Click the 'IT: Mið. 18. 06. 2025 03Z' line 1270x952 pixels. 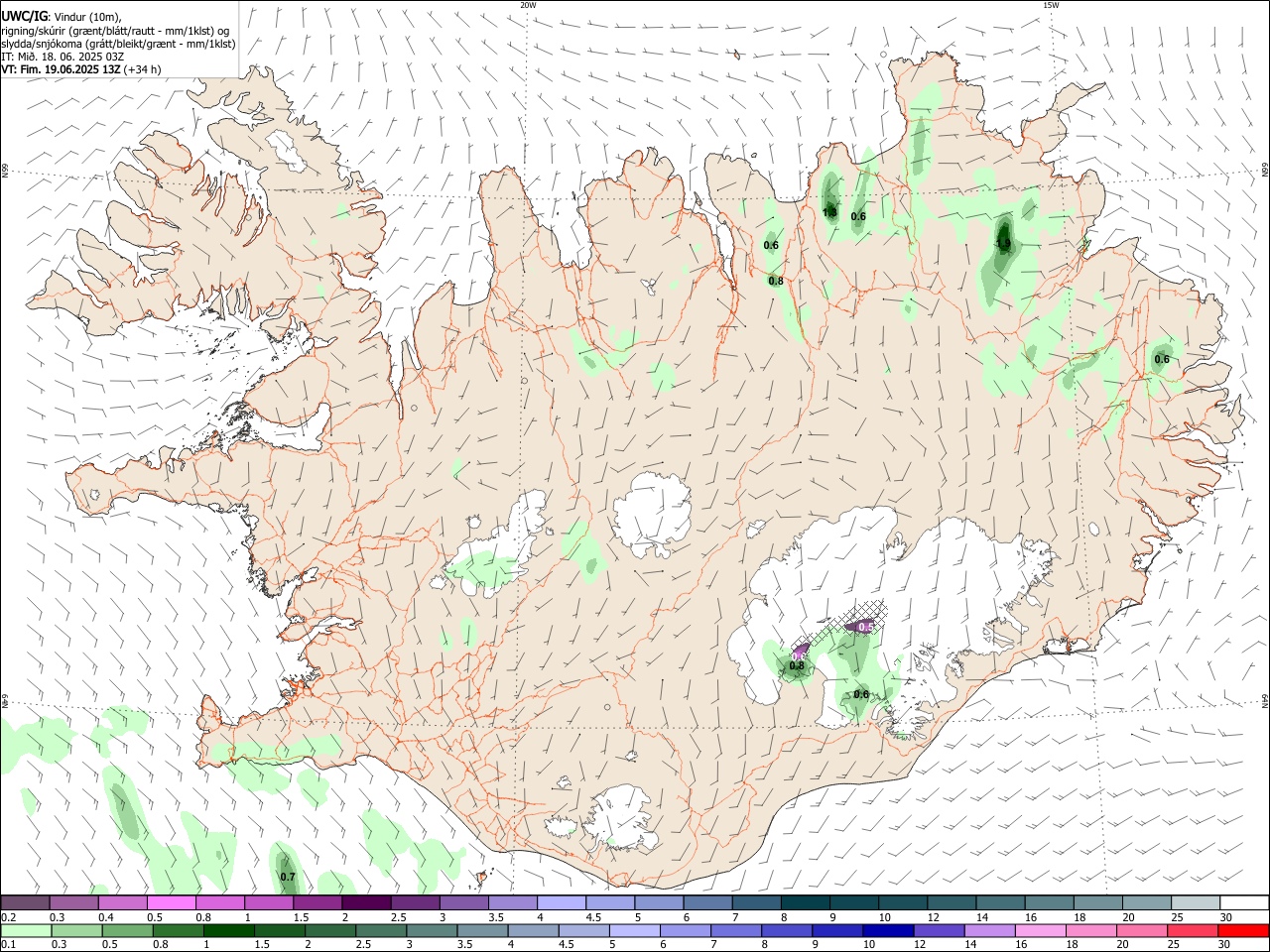pyautogui.click(x=63, y=57)
